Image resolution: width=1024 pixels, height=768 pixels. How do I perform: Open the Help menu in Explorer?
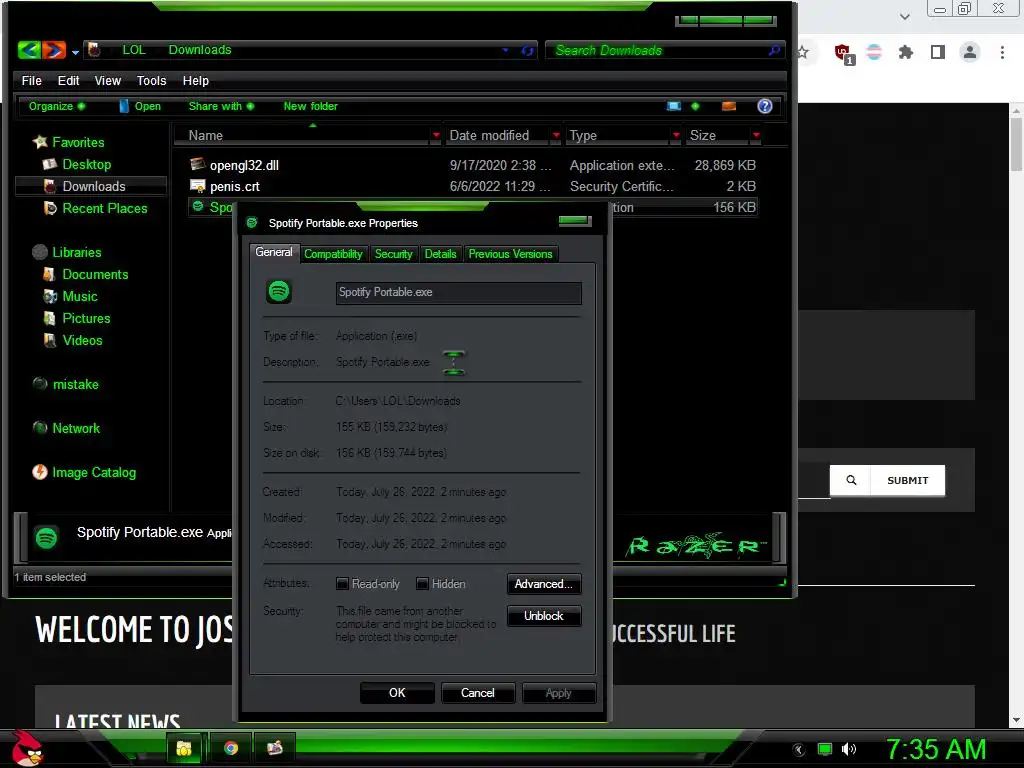pyautogui.click(x=195, y=80)
